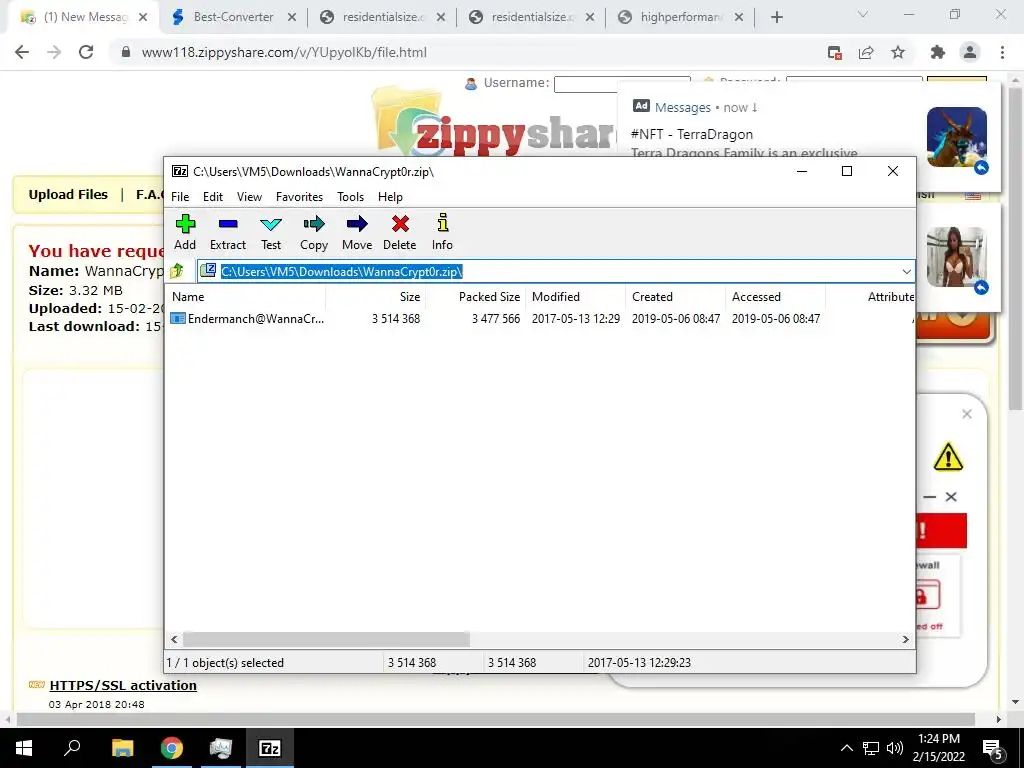Open Upload Files link on zippyshare
Image resolution: width=1024 pixels, height=768 pixels.
coord(68,195)
